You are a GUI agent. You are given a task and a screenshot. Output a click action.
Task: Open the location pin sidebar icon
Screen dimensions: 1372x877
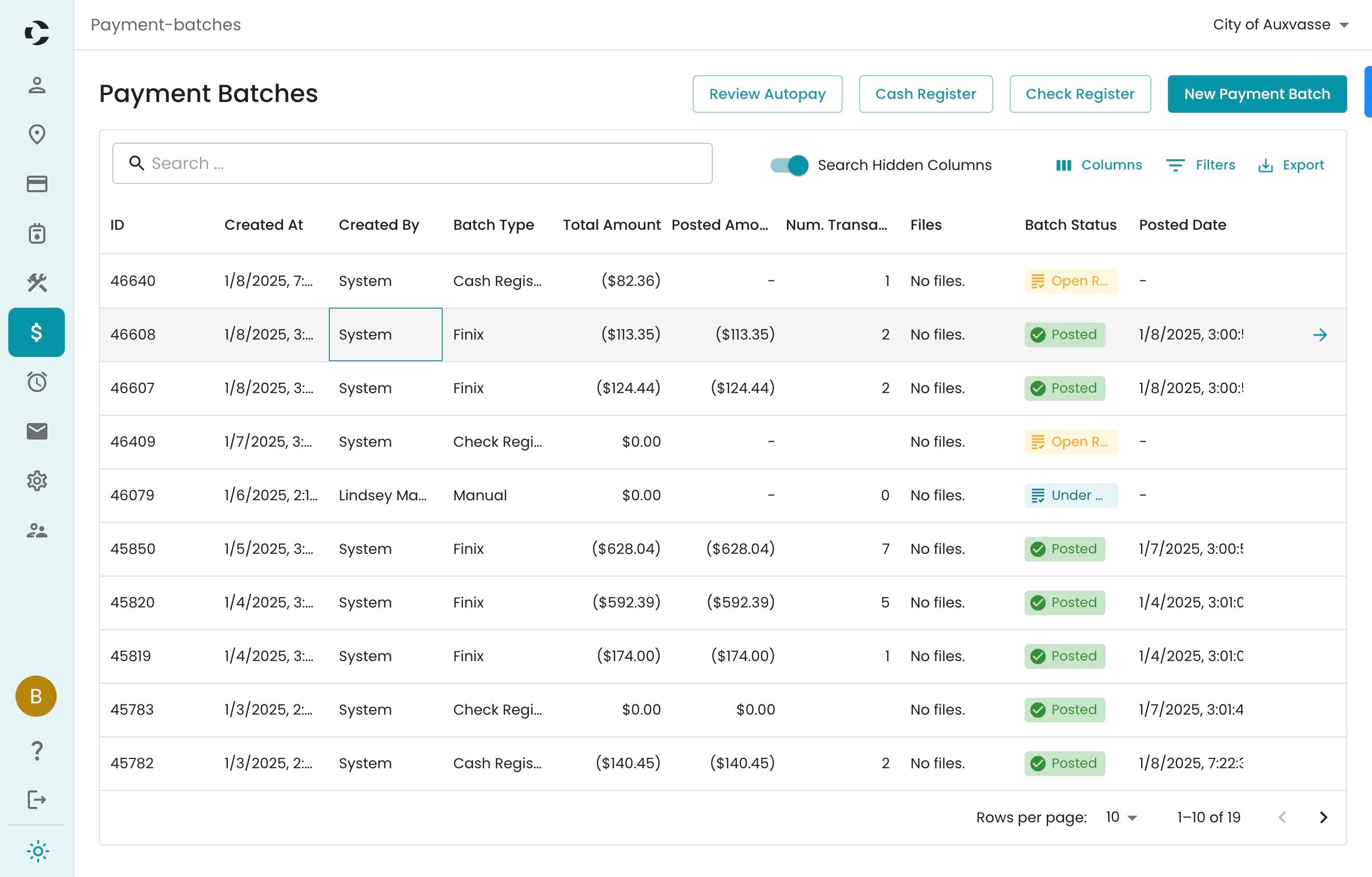click(x=37, y=134)
